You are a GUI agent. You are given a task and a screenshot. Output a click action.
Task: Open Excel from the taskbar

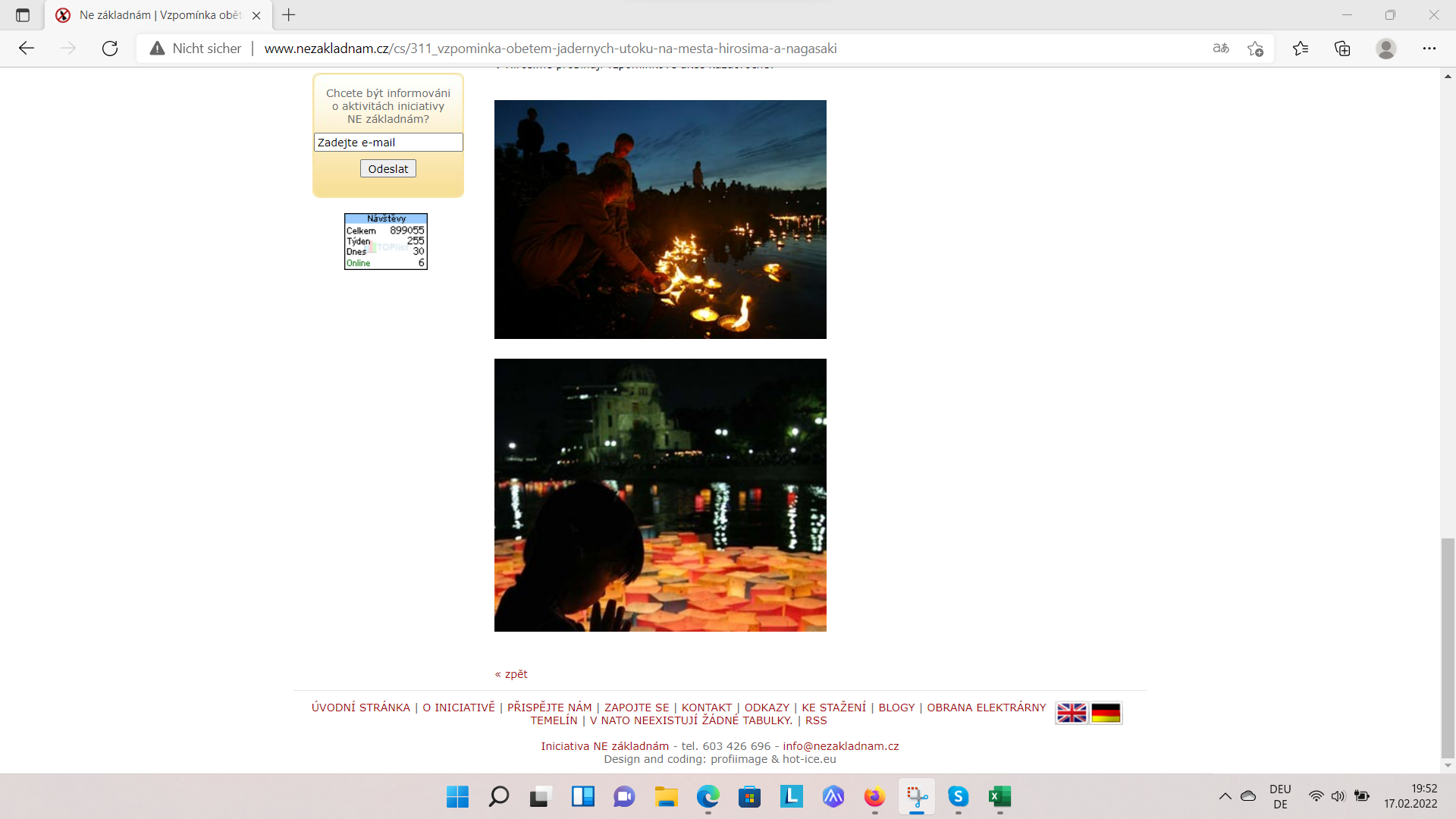tap(999, 796)
